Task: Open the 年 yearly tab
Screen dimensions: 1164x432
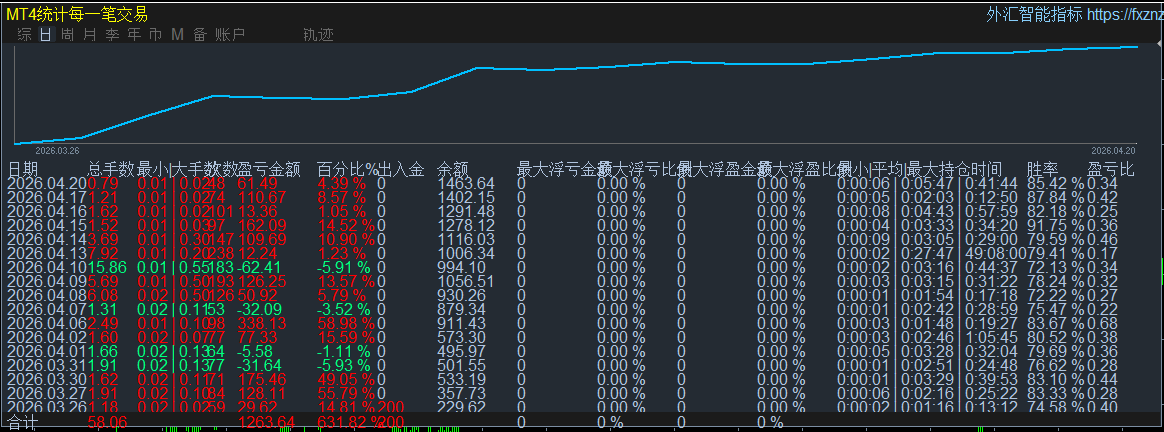Action: click(134, 34)
